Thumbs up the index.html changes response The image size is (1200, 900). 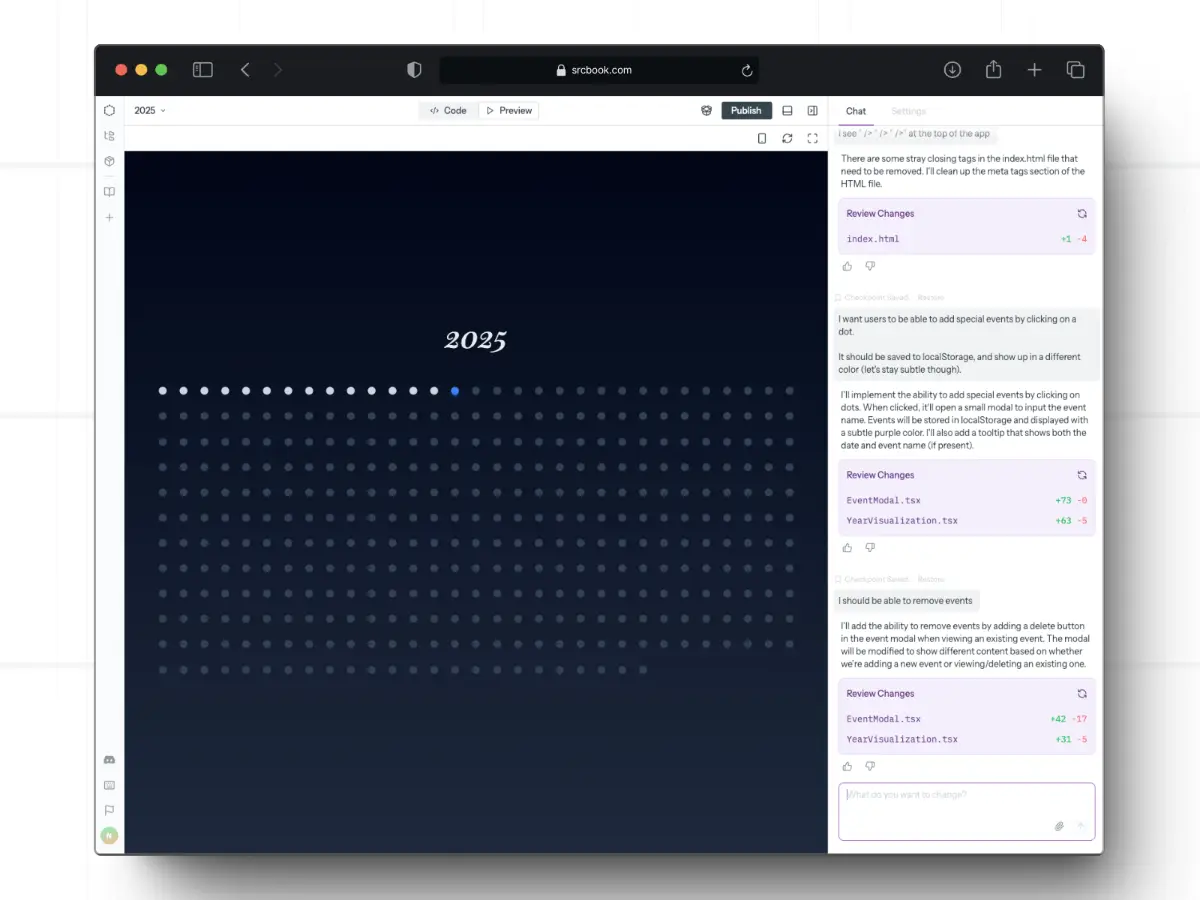tap(847, 266)
